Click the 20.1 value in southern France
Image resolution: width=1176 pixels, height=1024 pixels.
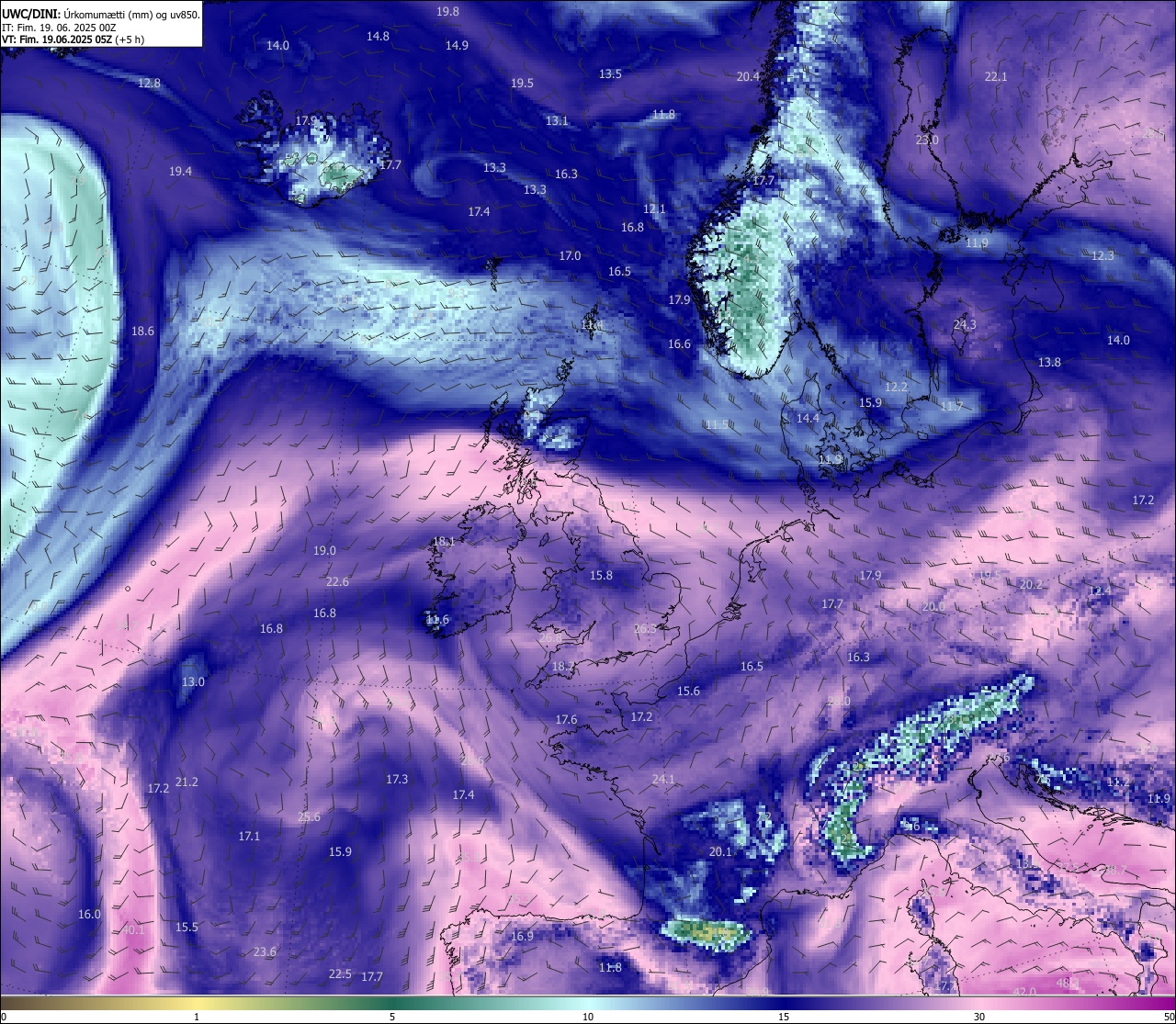(x=720, y=851)
